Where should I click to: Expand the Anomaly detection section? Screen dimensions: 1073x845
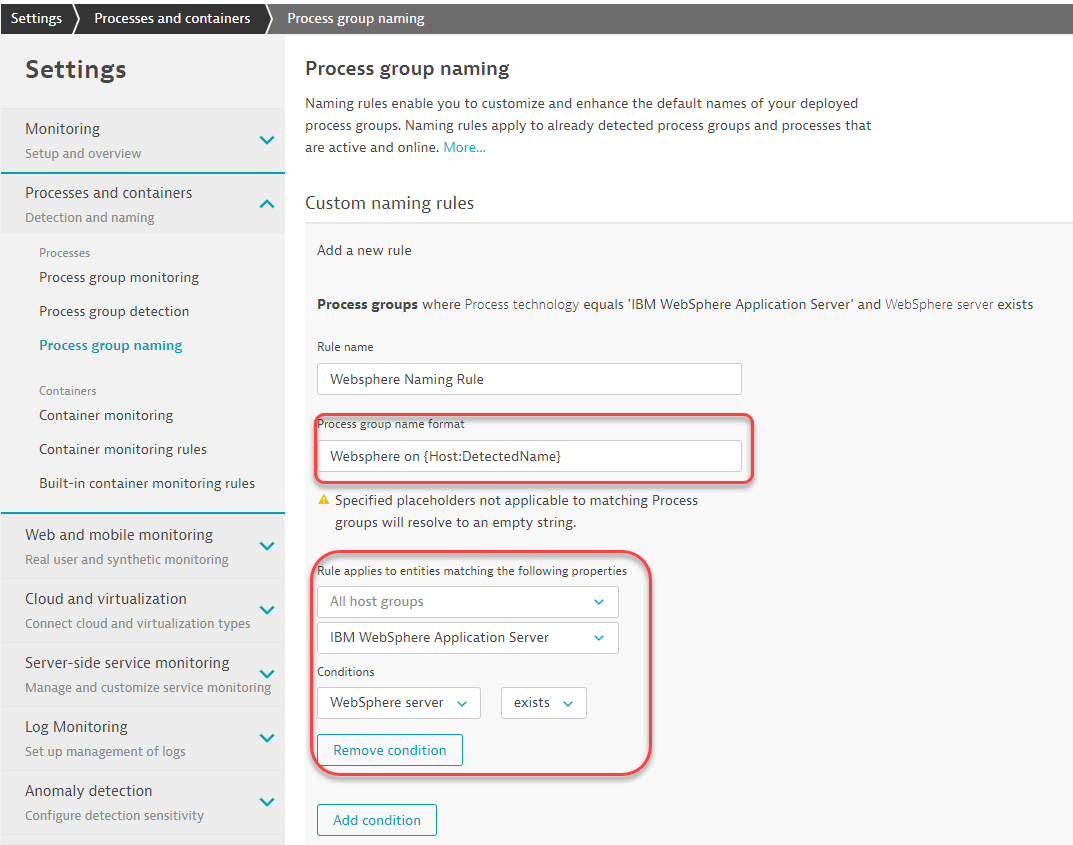(x=267, y=802)
